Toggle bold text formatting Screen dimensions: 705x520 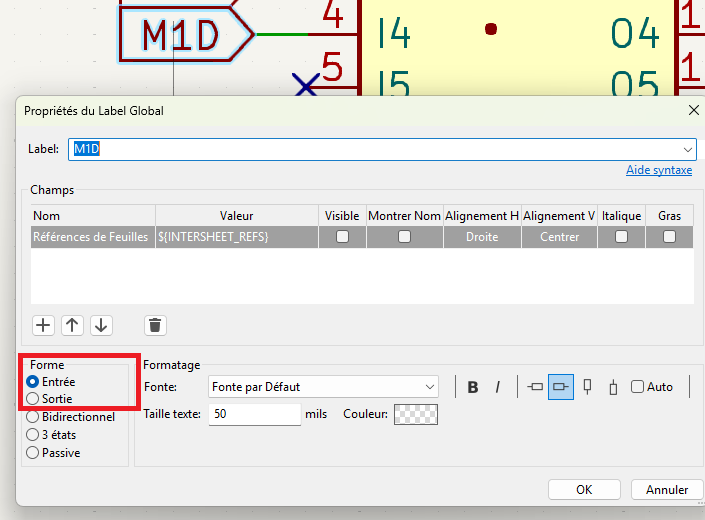tap(473, 387)
